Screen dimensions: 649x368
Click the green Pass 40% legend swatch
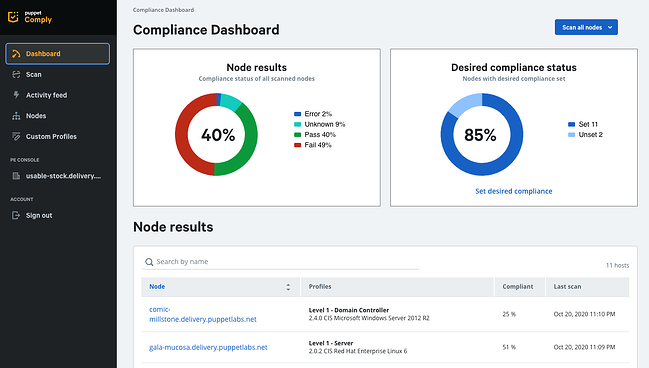click(297, 135)
